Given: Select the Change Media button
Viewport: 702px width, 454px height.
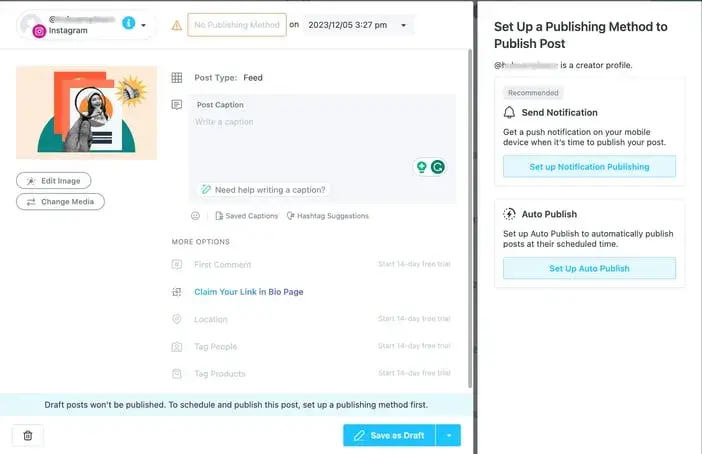Looking at the screenshot, I should click(60, 201).
